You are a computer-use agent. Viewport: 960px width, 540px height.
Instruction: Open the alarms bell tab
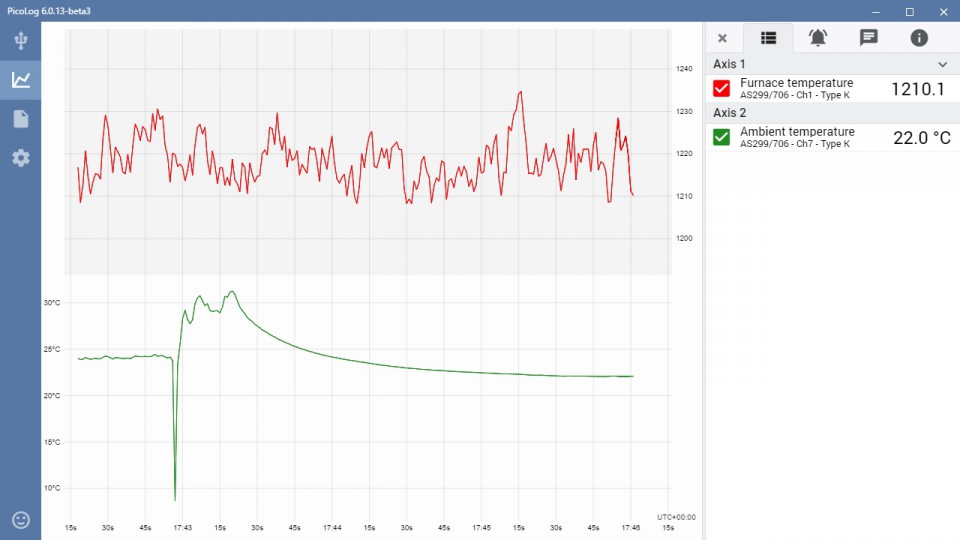(x=818, y=38)
